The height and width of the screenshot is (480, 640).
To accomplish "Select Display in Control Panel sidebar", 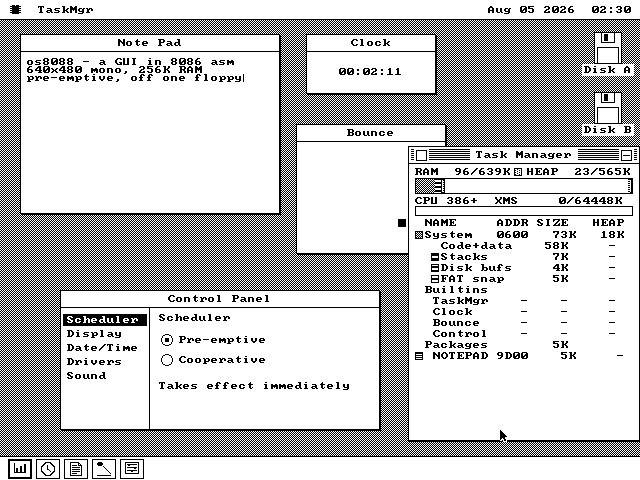I will pos(105,334).
